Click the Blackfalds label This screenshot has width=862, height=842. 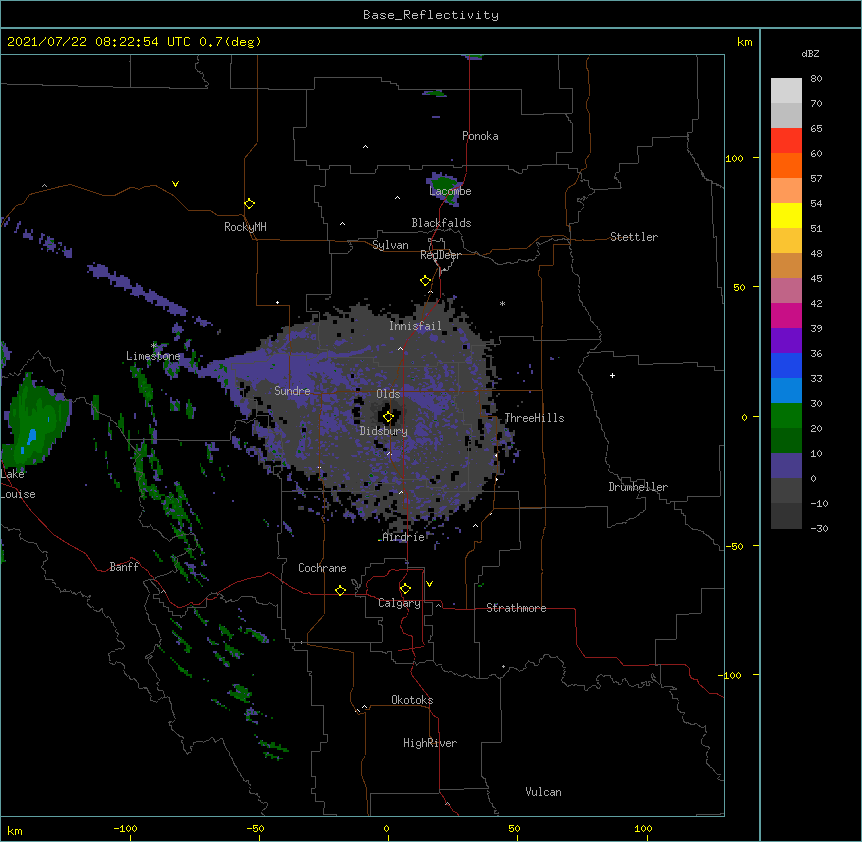[441, 223]
